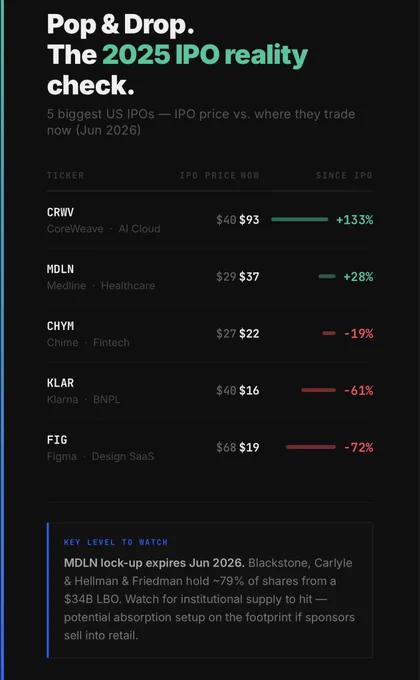
Task: Click Figma's $19 current price
Action: (x=249, y=447)
